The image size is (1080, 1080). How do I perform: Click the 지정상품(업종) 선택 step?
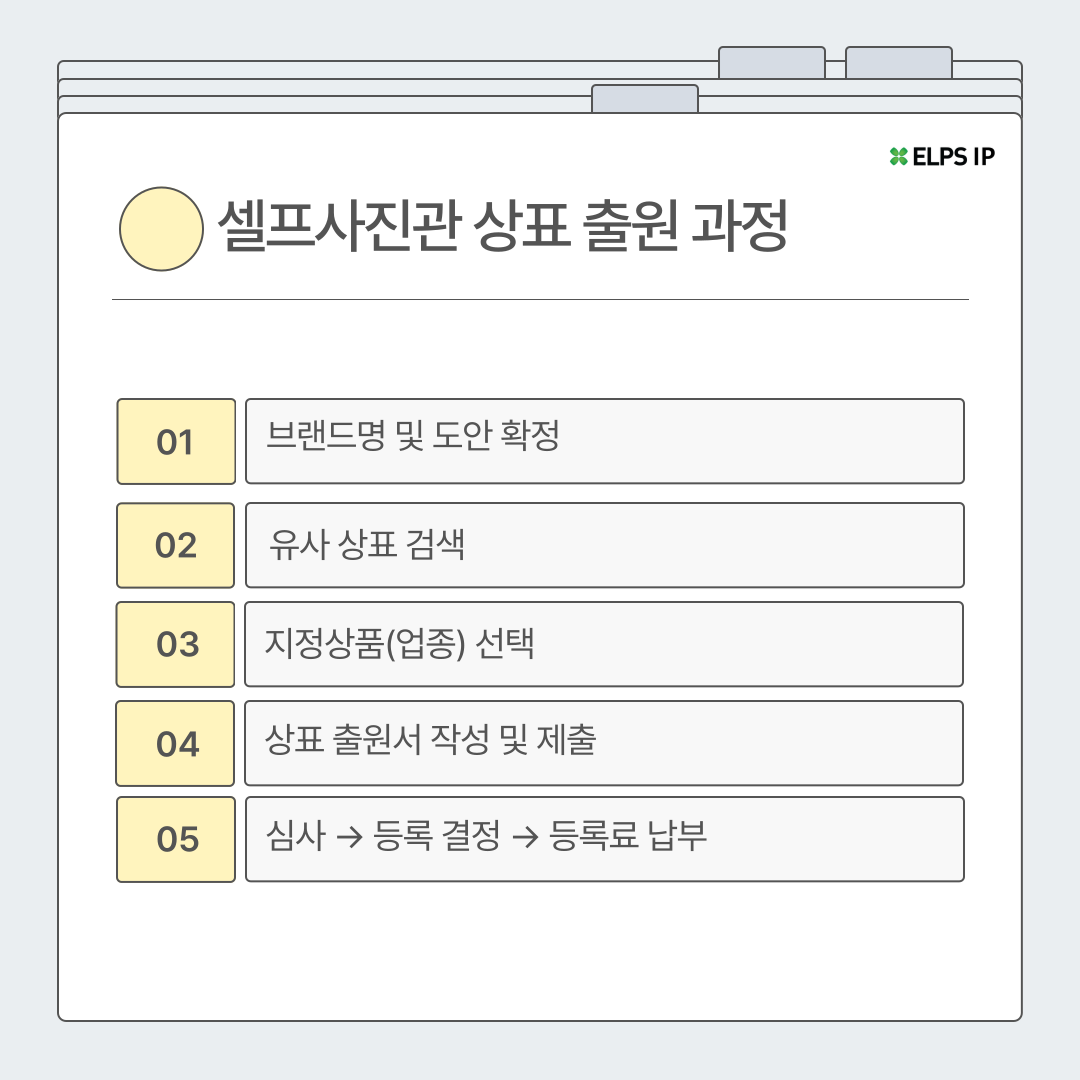[604, 644]
